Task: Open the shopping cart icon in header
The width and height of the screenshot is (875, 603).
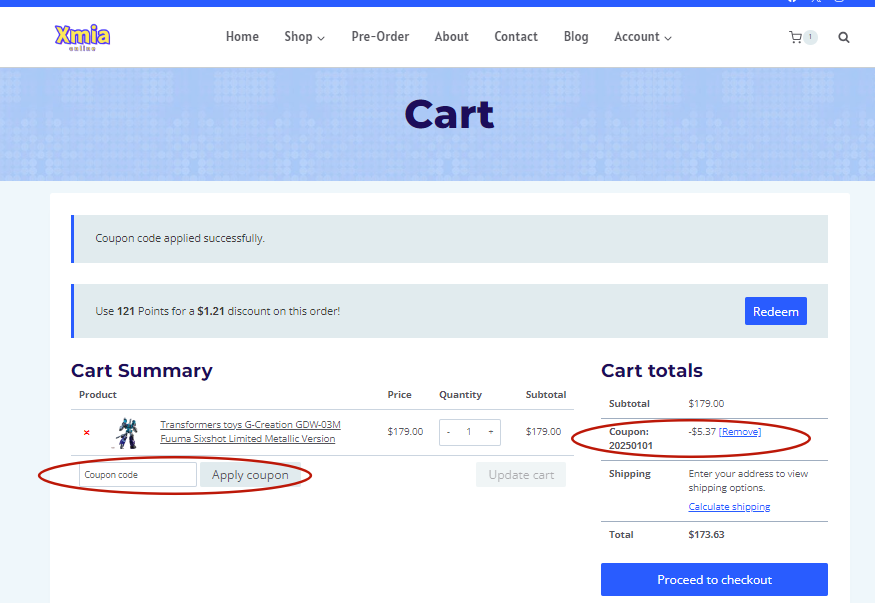Action: tap(795, 37)
